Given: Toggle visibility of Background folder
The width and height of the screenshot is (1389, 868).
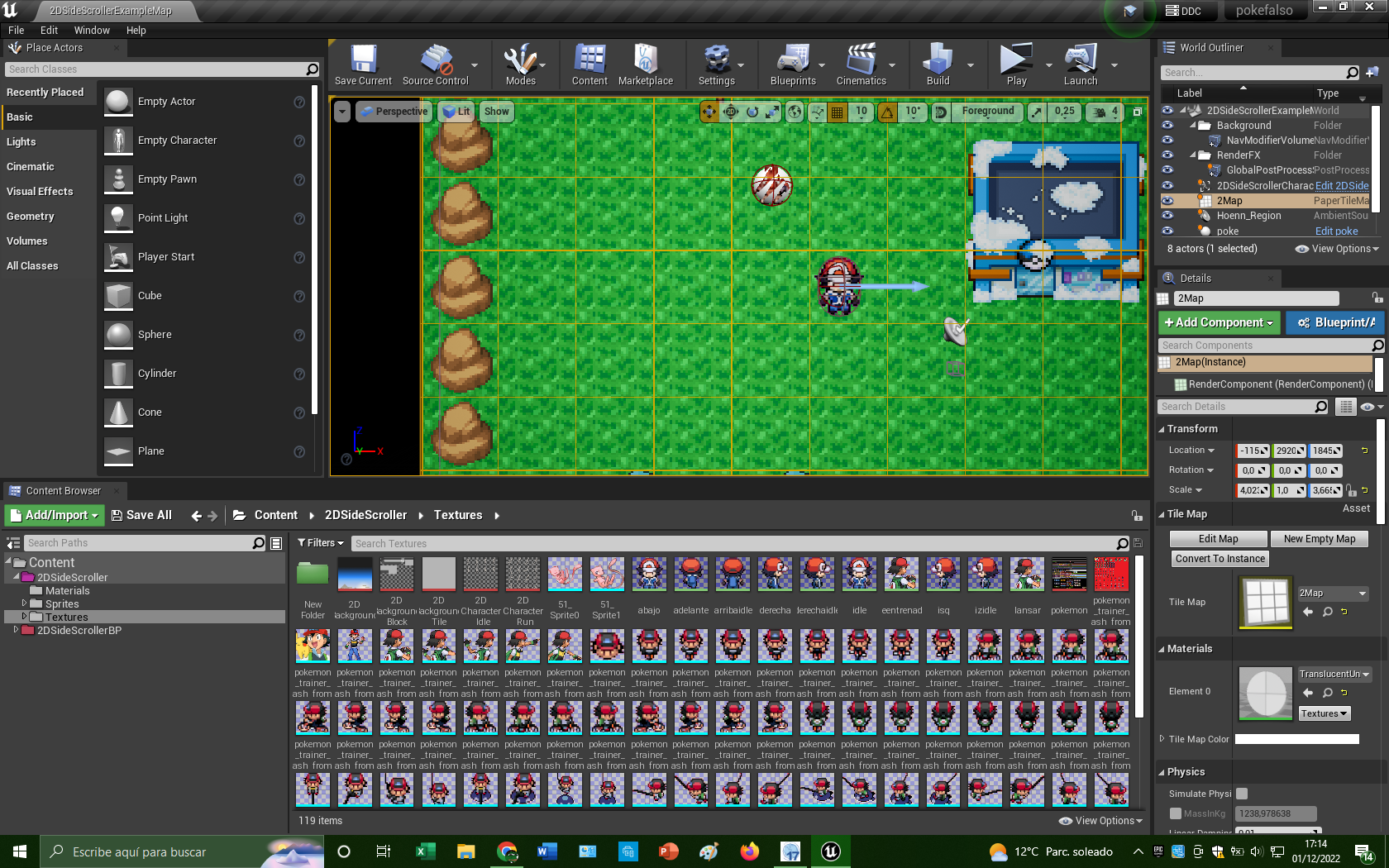Looking at the screenshot, I should click(x=1167, y=126).
